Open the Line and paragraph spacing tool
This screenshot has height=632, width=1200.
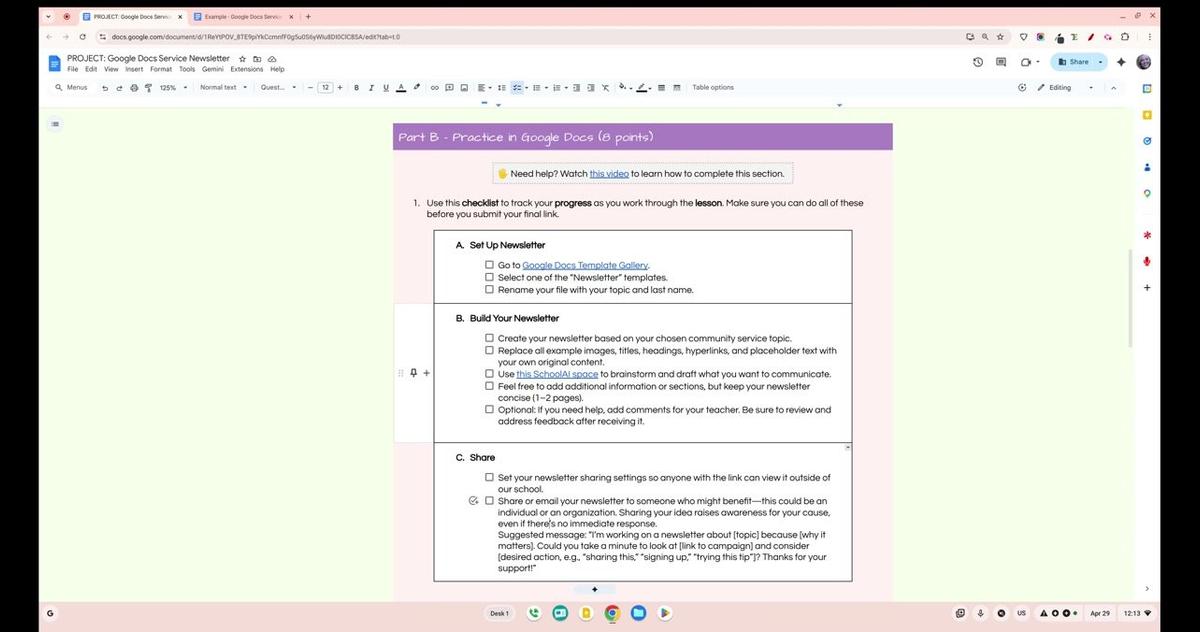click(502, 88)
